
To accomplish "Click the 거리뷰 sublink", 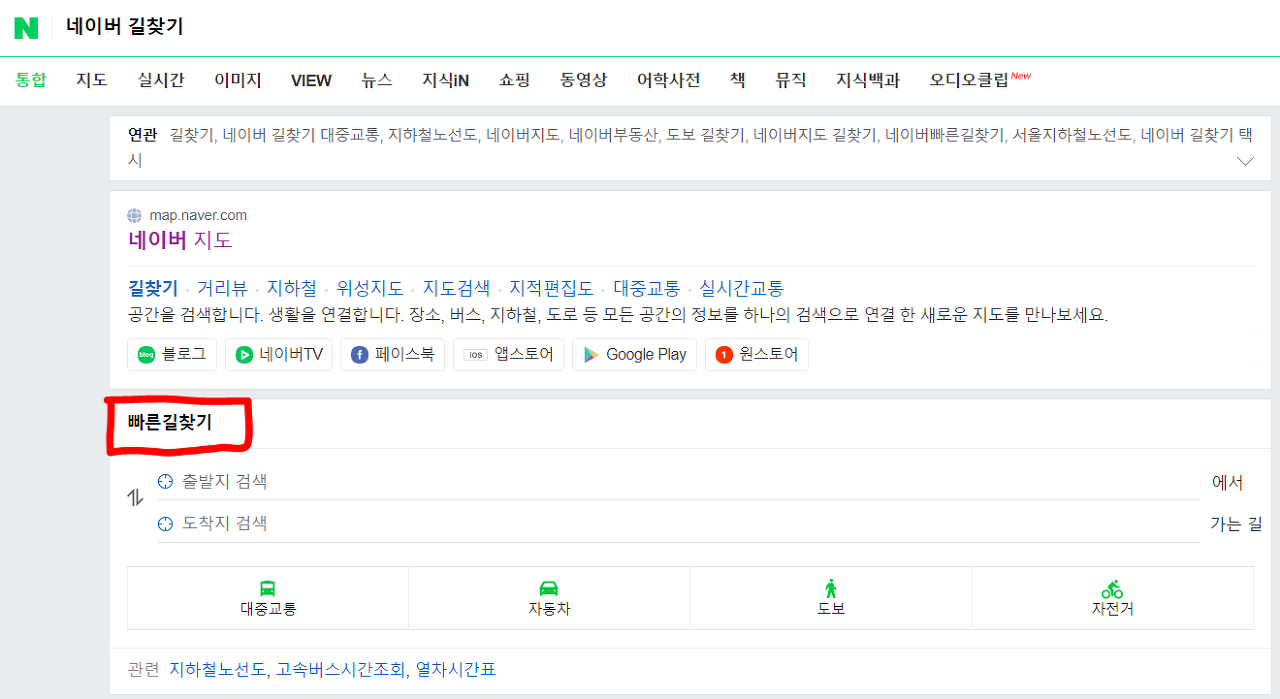I will pyautogui.click(x=222, y=288).
